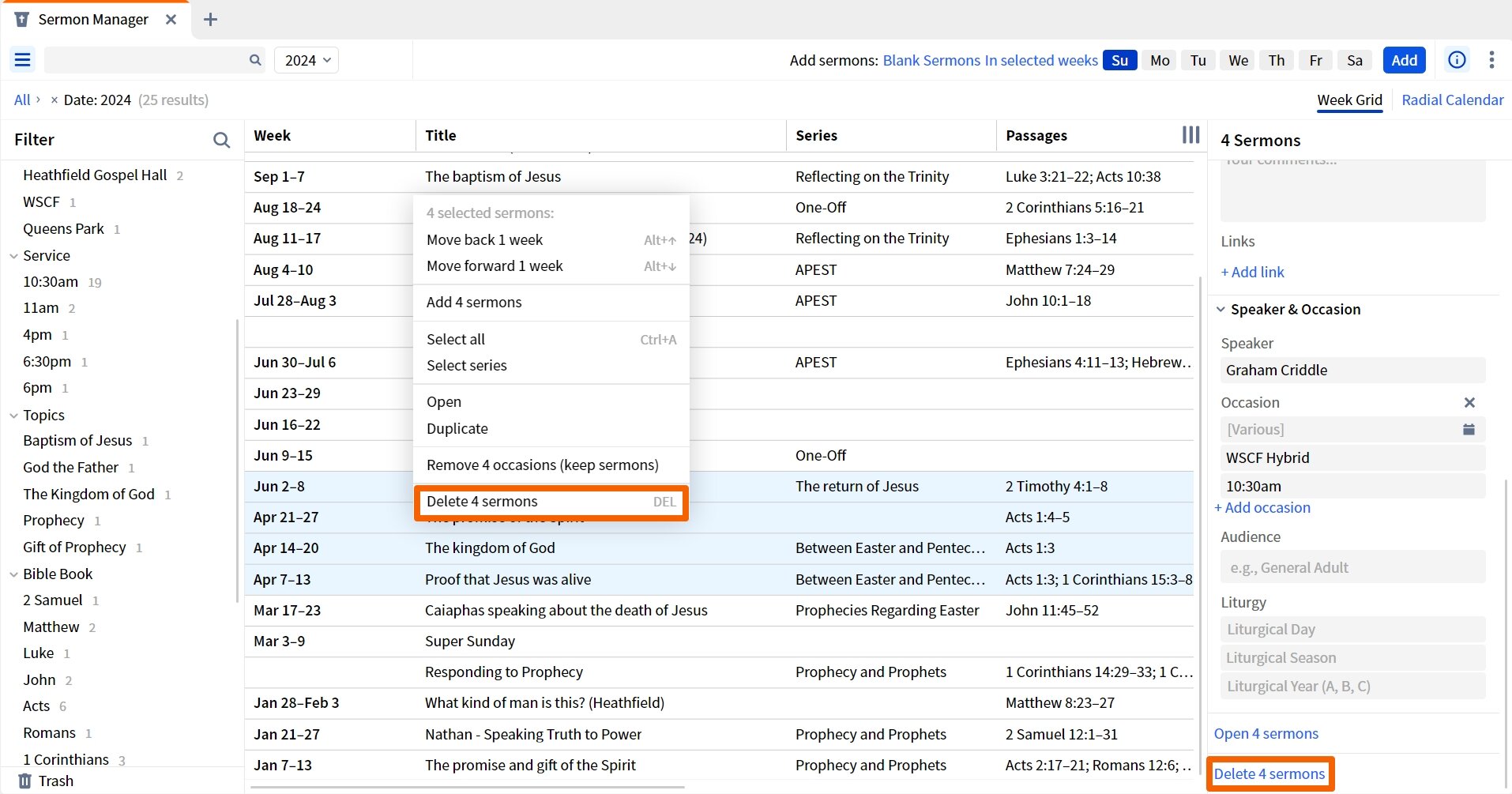Toggle Fr day button
This screenshot has width=1512, height=794.
[1315, 60]
